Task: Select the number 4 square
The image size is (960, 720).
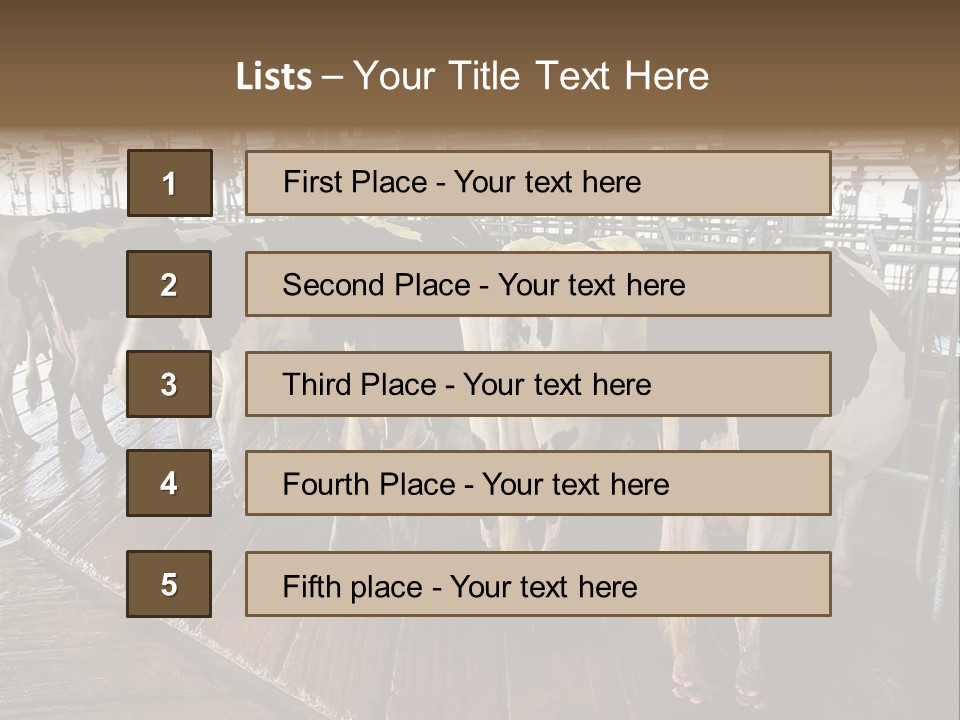Action: tap(169, 483)
